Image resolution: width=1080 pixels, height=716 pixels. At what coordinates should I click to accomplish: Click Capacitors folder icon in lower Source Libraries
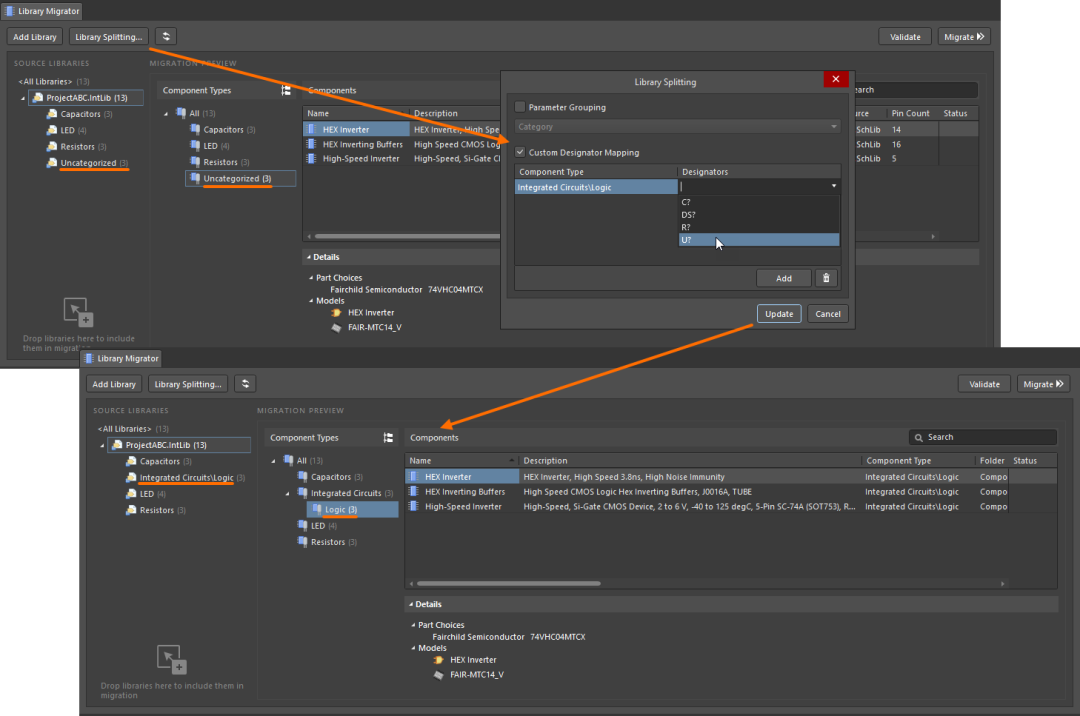coord(131,461)
